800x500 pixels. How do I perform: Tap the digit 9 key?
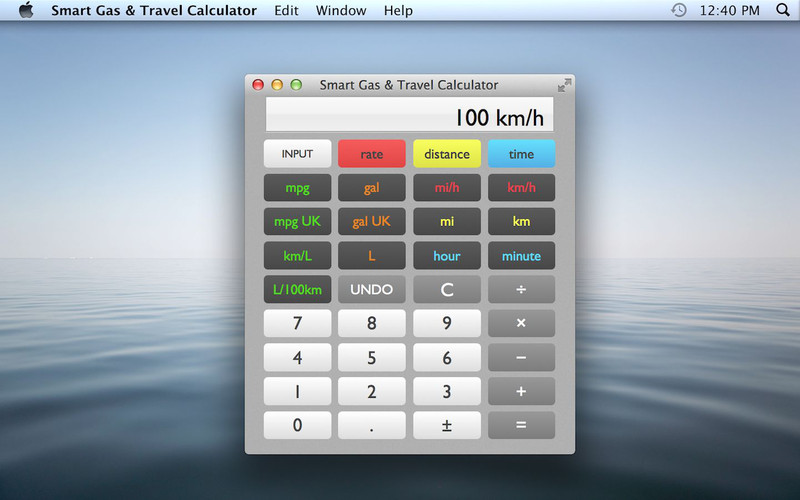click(447, 323)
